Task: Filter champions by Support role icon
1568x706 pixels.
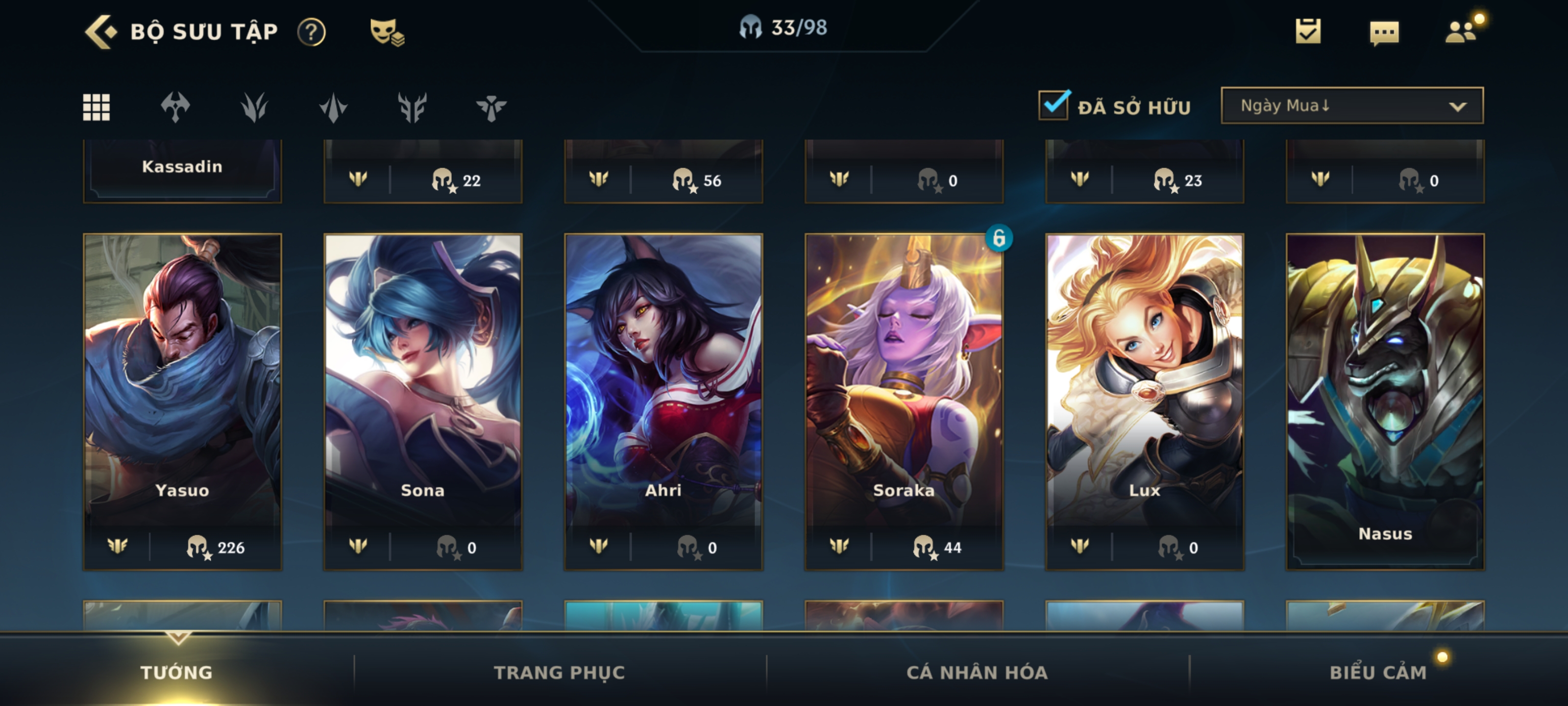Action: (490, 107)
